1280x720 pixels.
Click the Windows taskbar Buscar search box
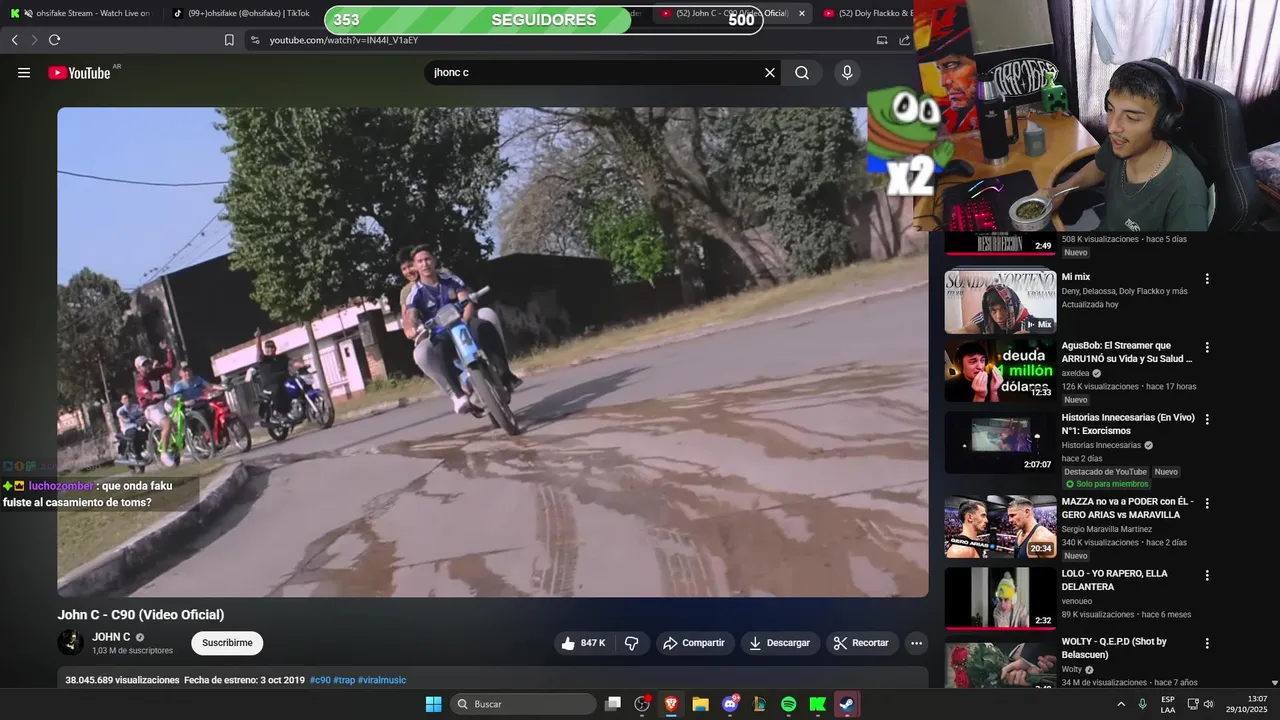pos(523,704)
